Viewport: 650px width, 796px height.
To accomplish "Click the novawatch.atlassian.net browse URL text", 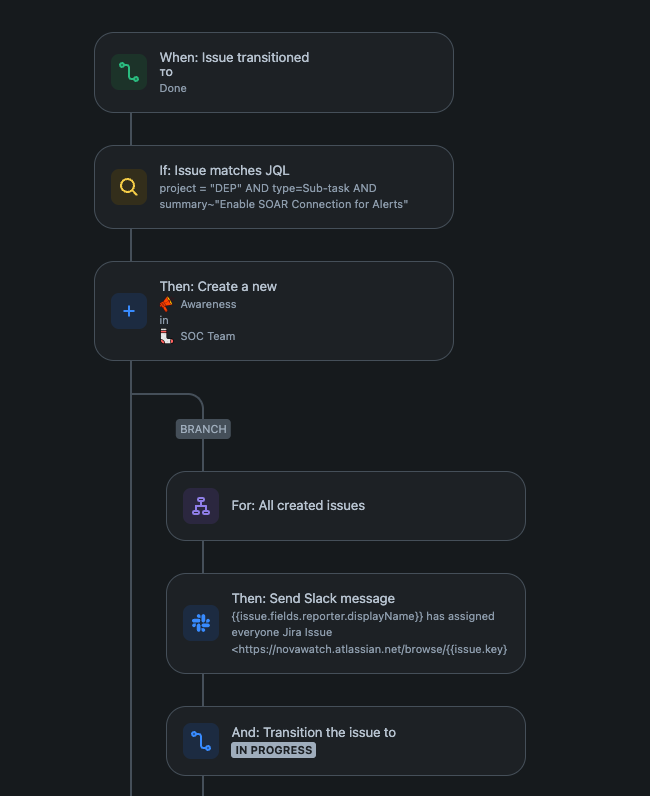I will pyautogui.click(x=369, y=649).
